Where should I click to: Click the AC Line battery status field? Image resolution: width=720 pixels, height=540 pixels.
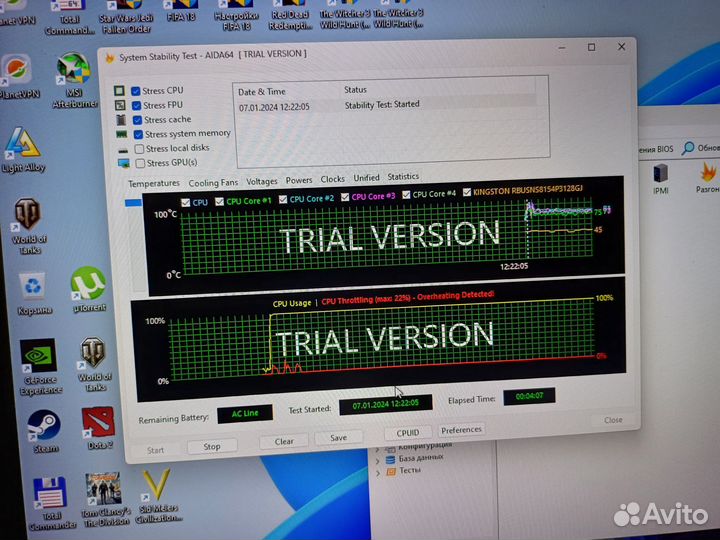245,413
